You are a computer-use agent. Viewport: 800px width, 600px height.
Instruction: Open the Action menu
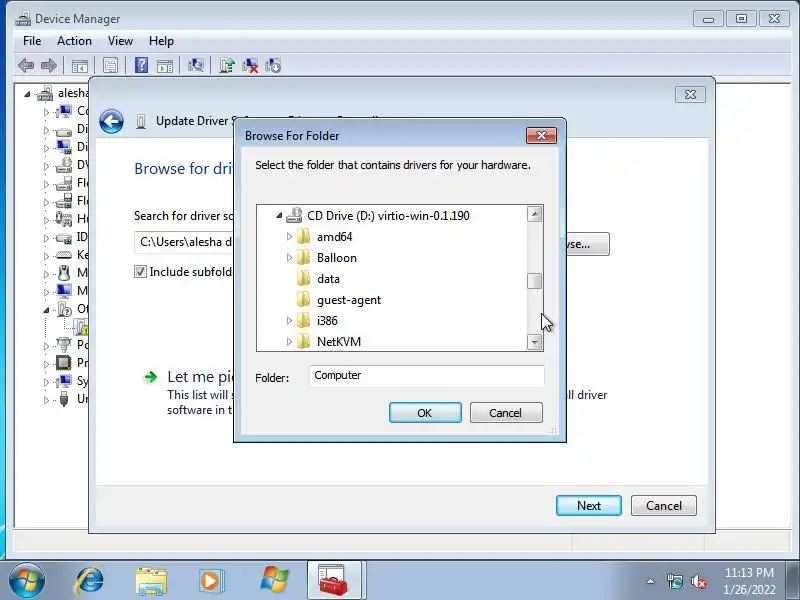pyautogui.click(x=74, y=41)
